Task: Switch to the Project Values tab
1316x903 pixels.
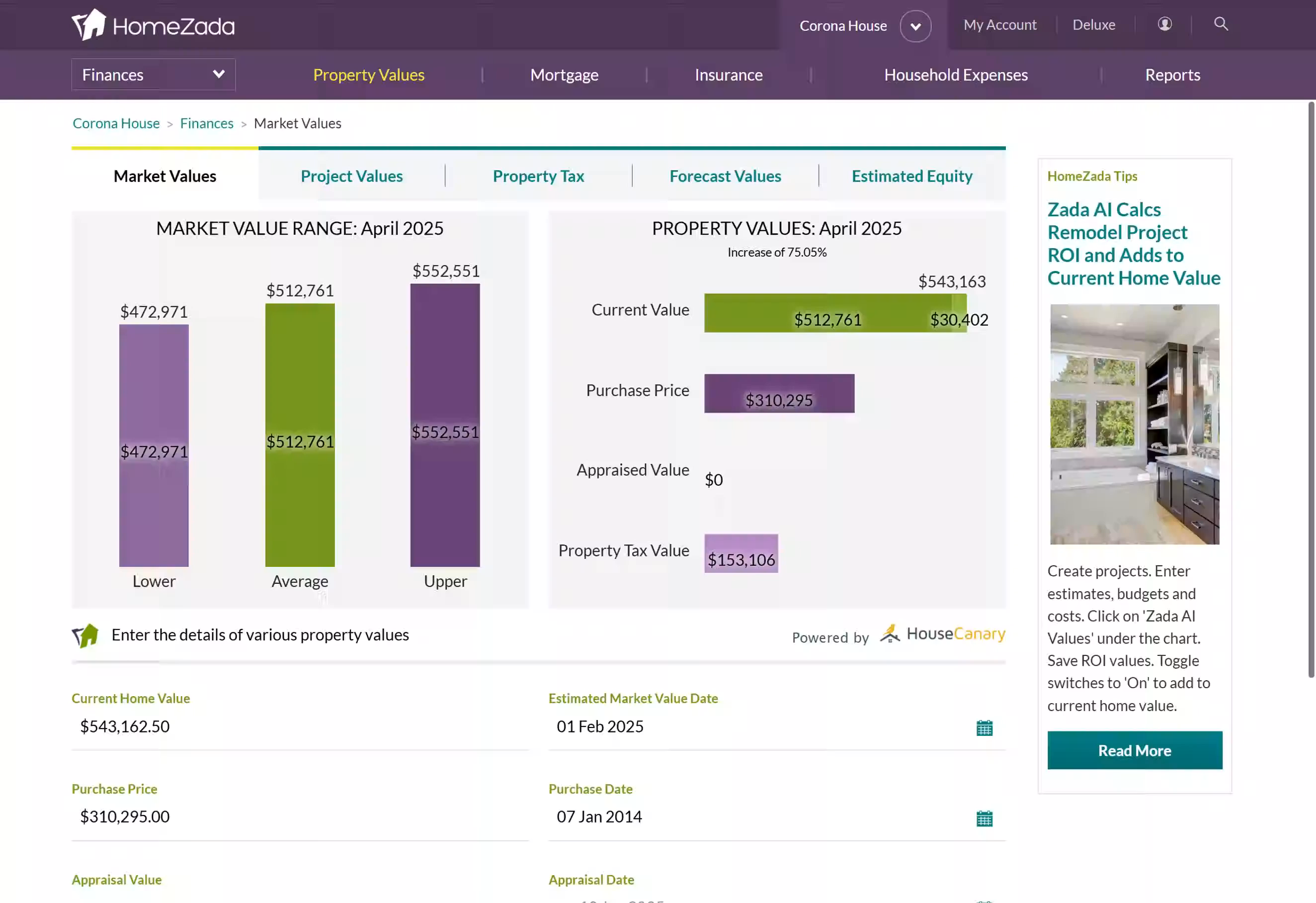Action: pos(352,176)
